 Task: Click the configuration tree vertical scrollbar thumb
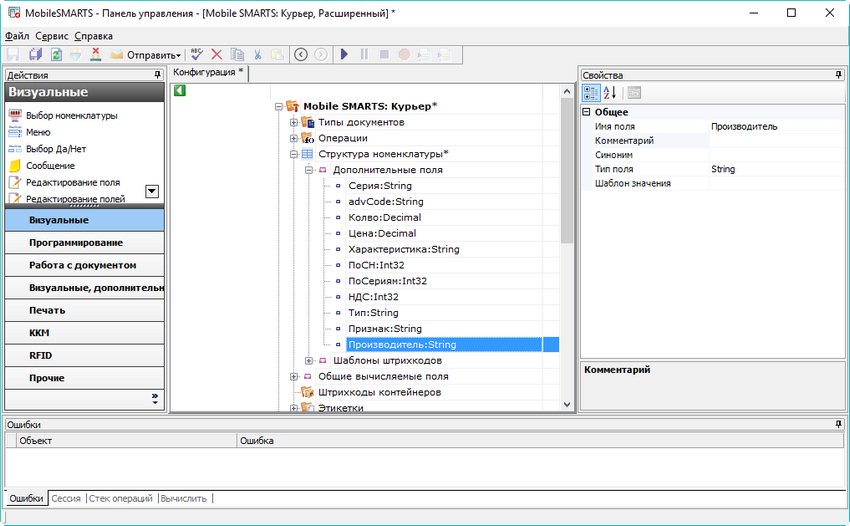(x=567, y=171)
